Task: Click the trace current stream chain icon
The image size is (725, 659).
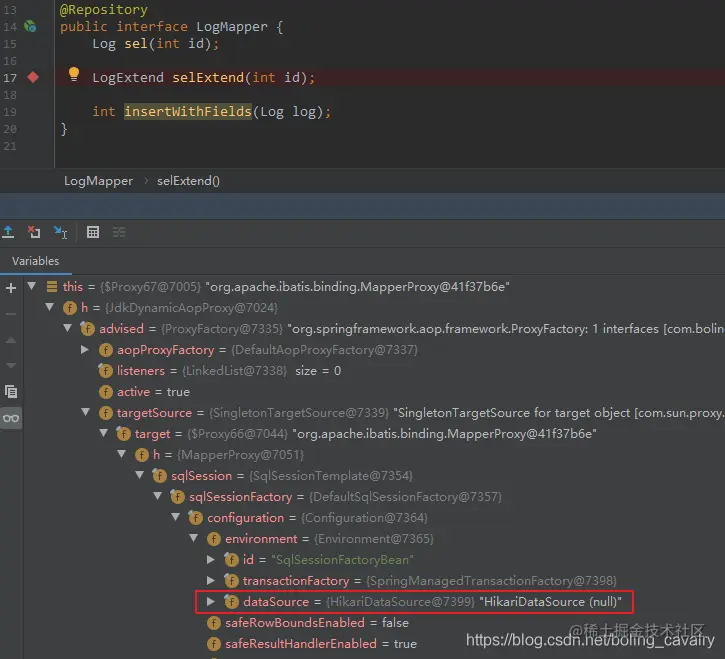Action: (x=119, y=232)
